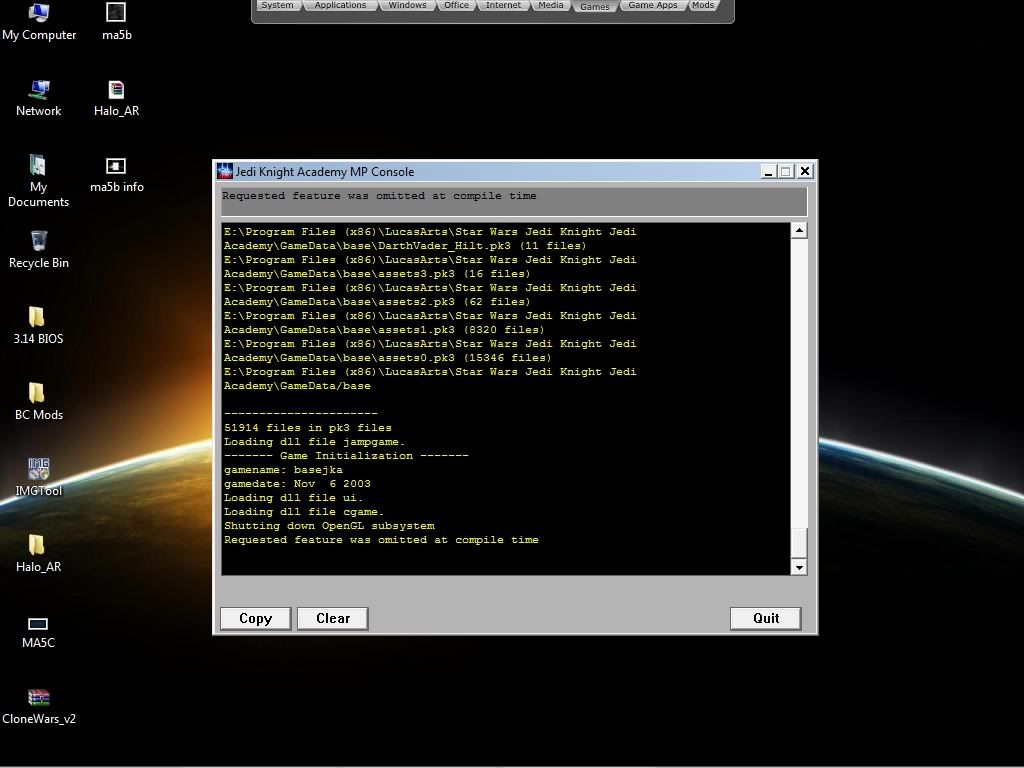Switch to the Mods tab
The width and height of the screenshot is (1024, 768).
pyautogui.click(x=703, y=5)
